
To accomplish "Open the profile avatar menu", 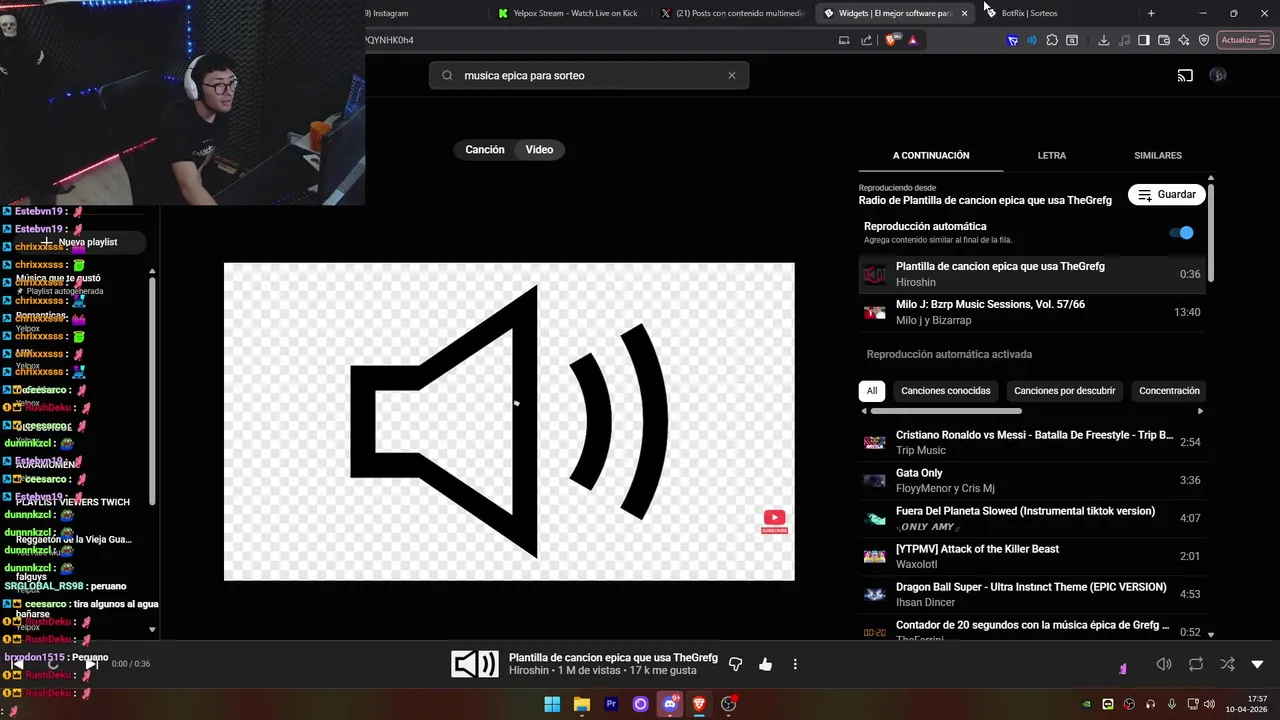I will 1217,75.
